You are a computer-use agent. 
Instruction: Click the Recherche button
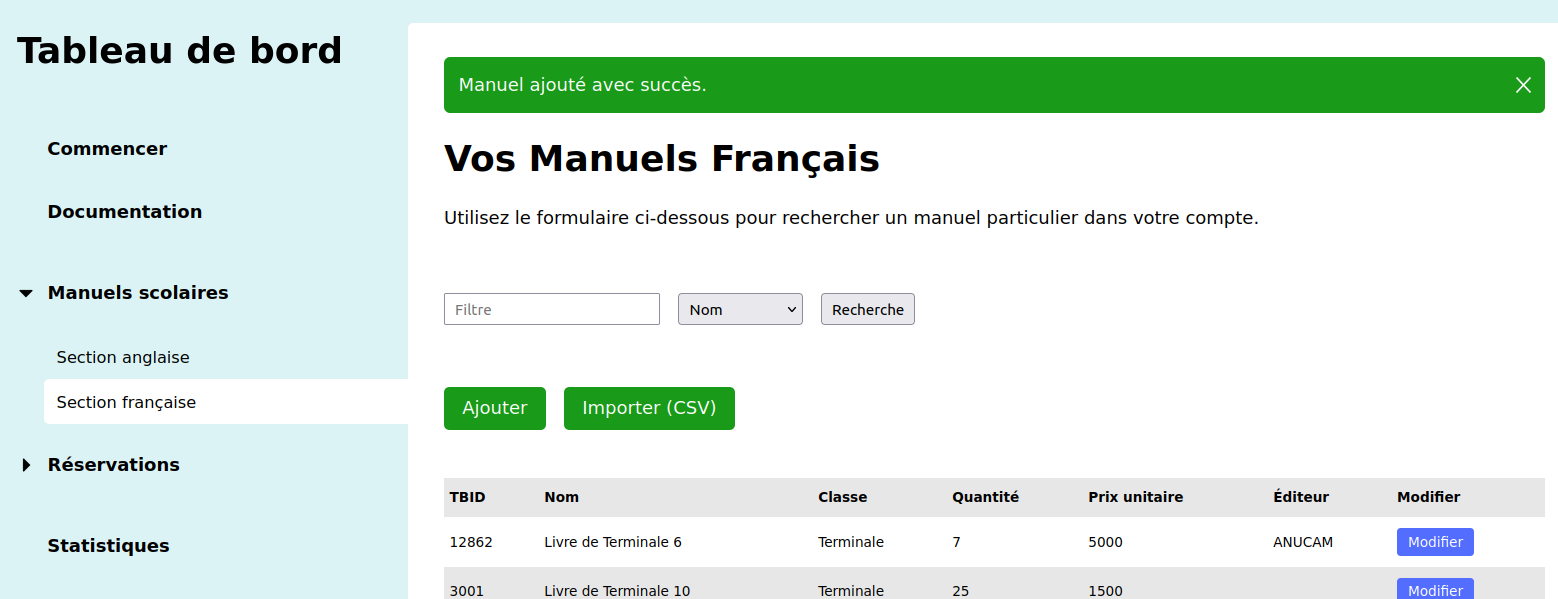(x=868, y=309)
